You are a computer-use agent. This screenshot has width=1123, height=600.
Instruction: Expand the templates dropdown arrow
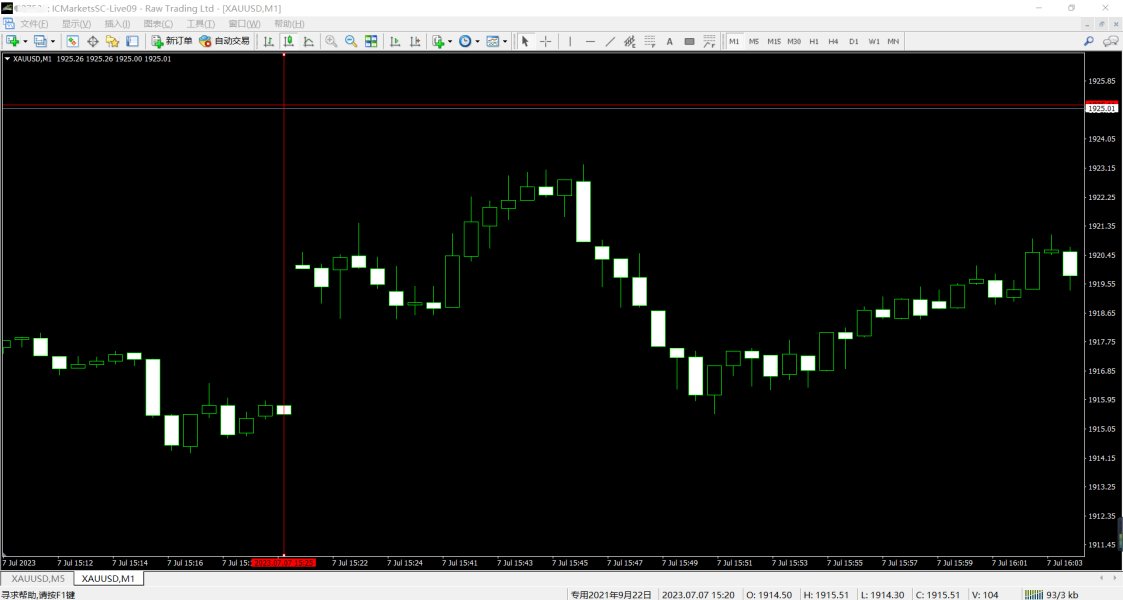click(505, 42)
